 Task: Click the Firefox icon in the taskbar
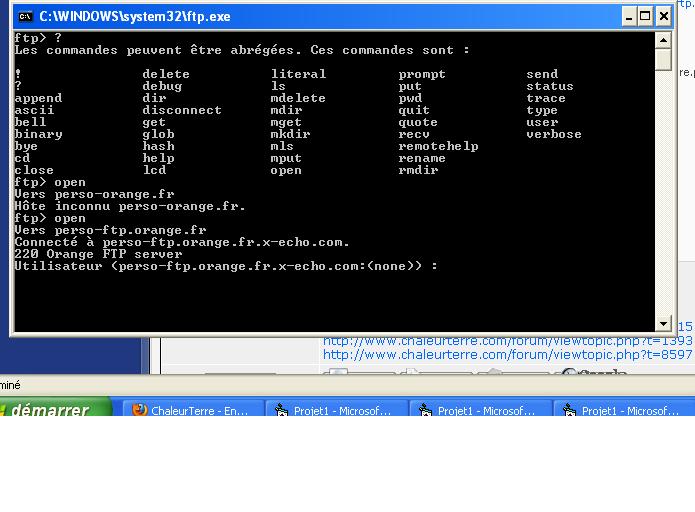[x=140, y=411]
